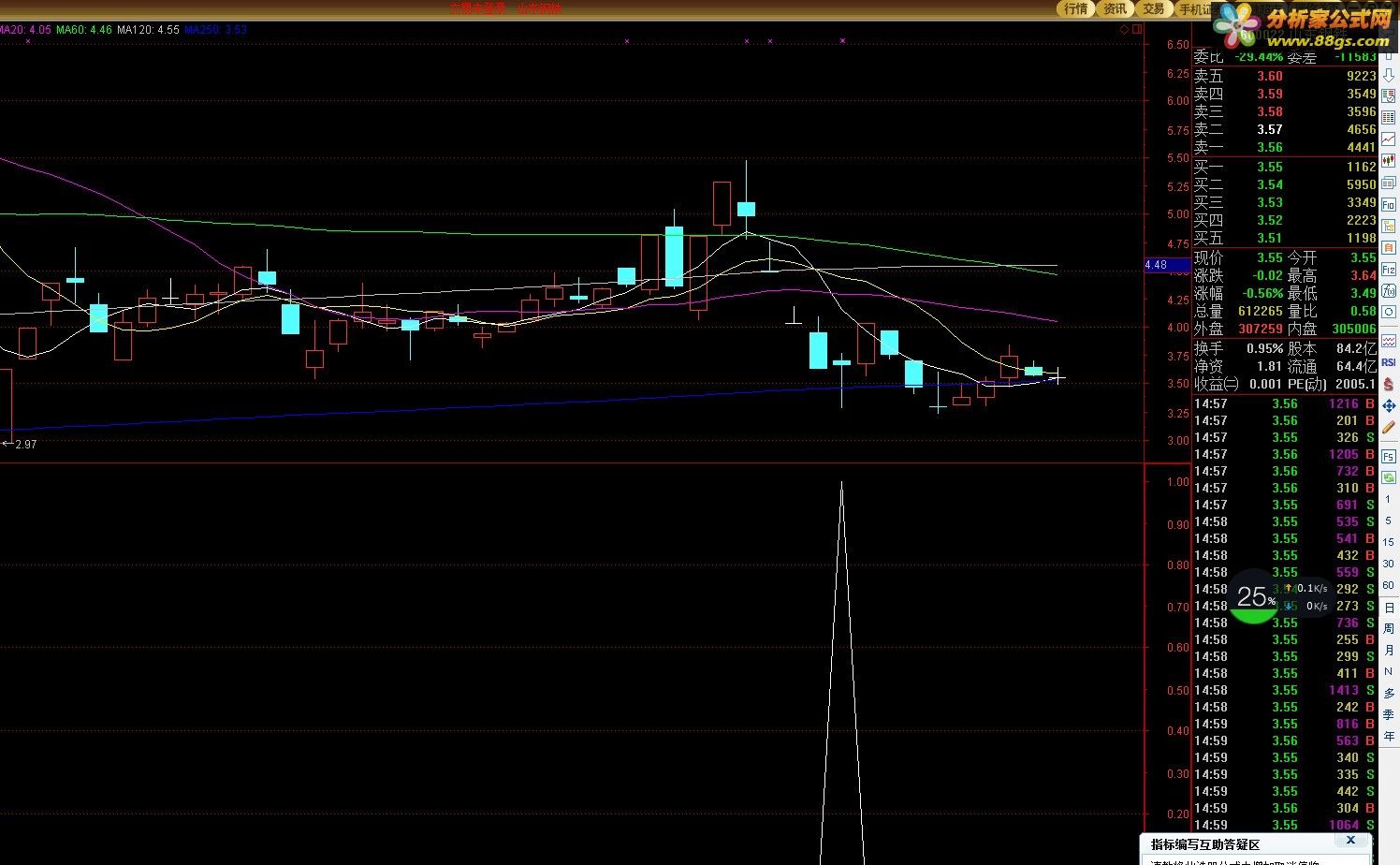Click the F10 company info icon
1400x865 pixels.
click(x=1389, y=203)
